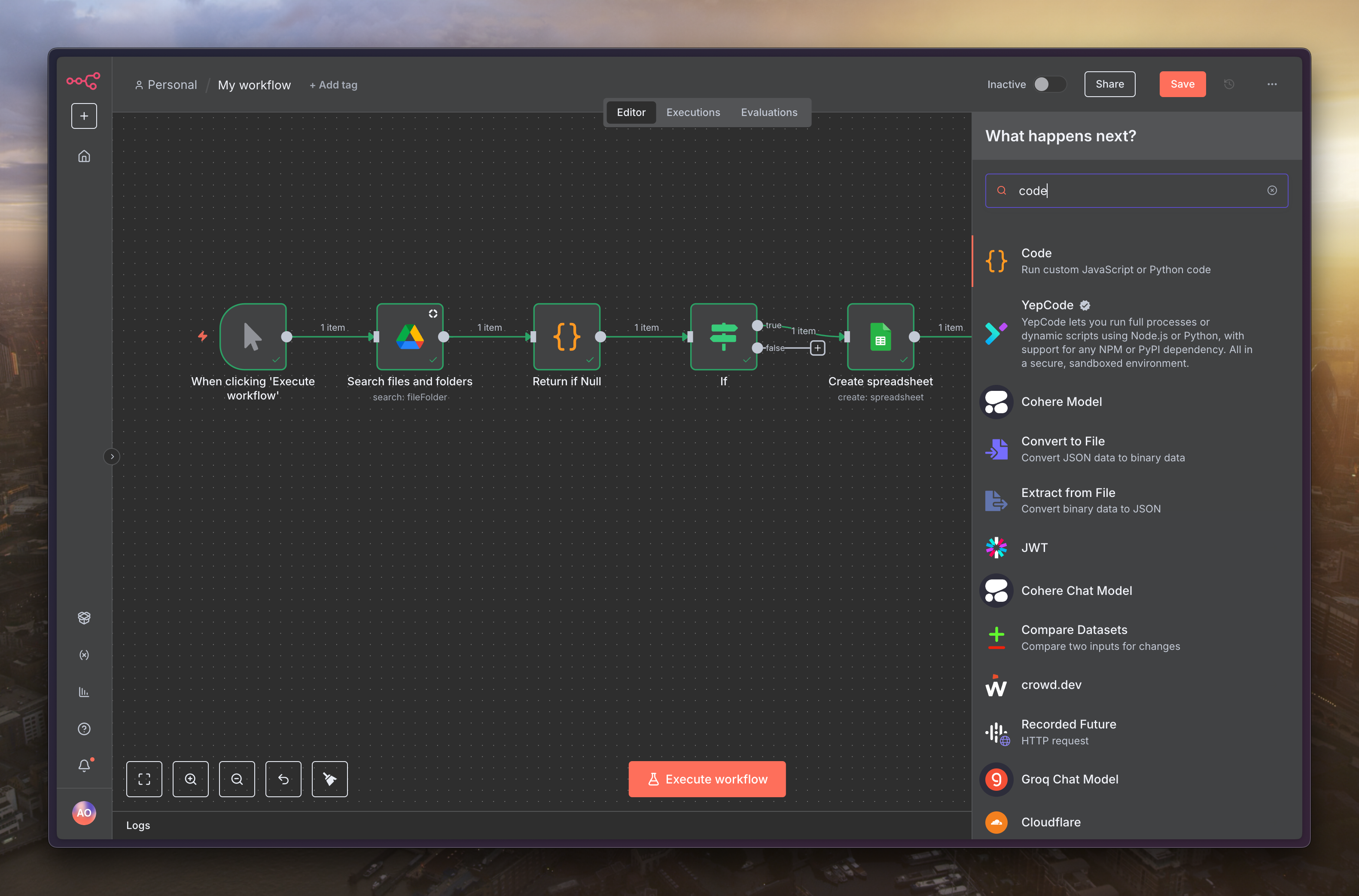Clear the node search field
Viewport: 1359px width, 896px height.
[1272, 191]
